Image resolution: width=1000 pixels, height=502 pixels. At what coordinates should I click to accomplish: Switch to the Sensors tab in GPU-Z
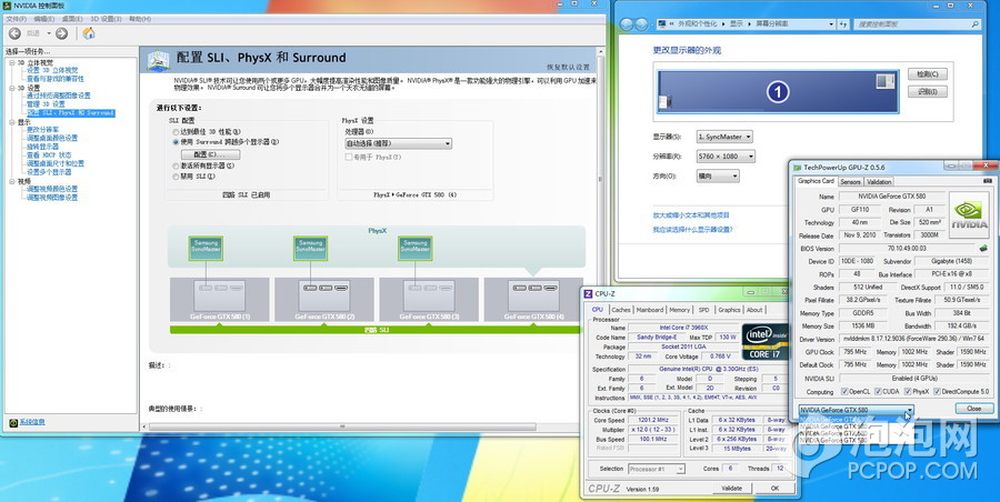pos(850,182)
